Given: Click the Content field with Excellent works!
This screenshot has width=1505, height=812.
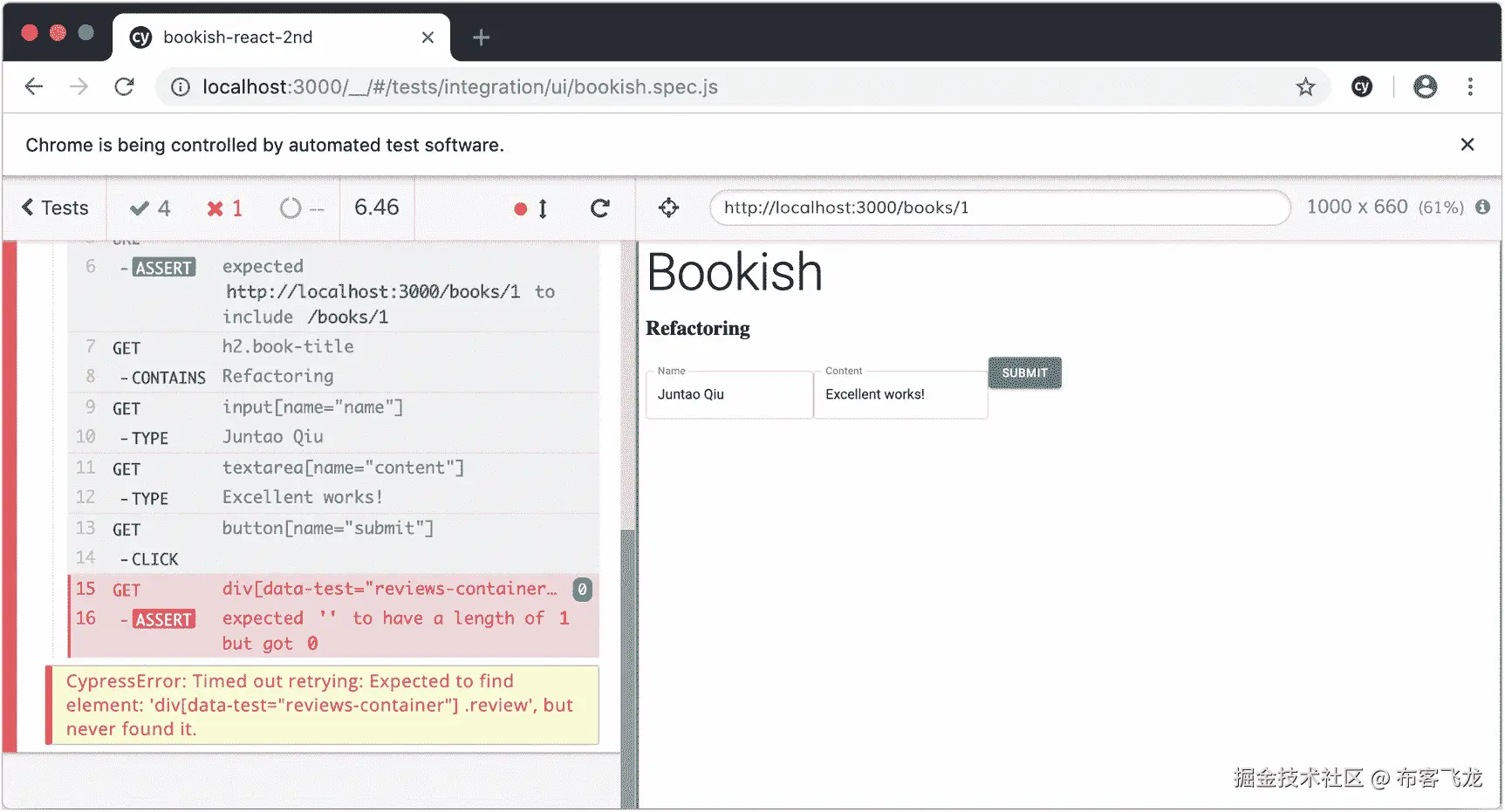Looking at the screenshot, I should coord(900,394).
